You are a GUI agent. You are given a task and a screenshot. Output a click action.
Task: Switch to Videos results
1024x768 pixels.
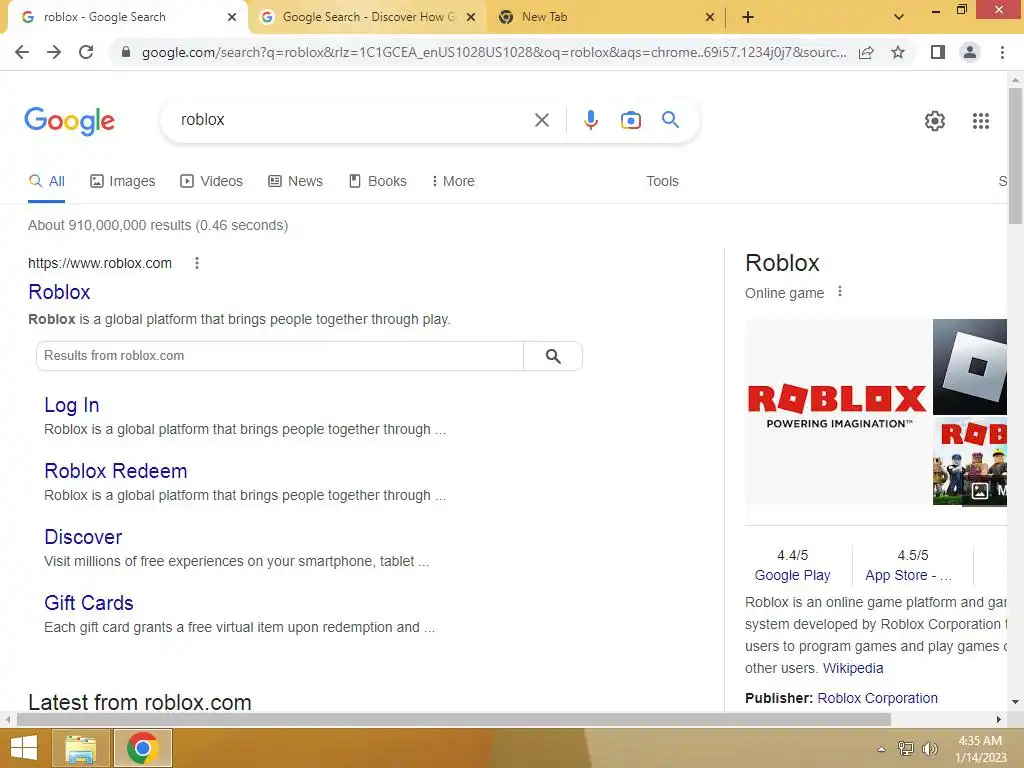click(212, 182)
